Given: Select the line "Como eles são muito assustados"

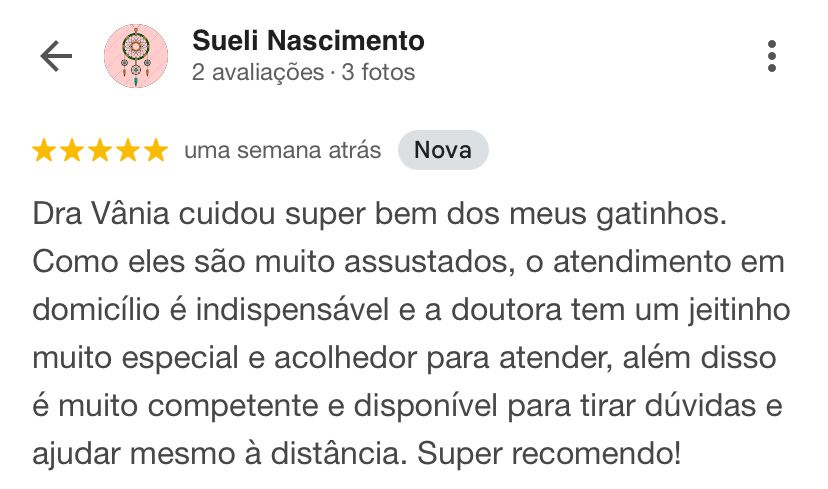Looking at the screenshot, I should click(408, 263).
